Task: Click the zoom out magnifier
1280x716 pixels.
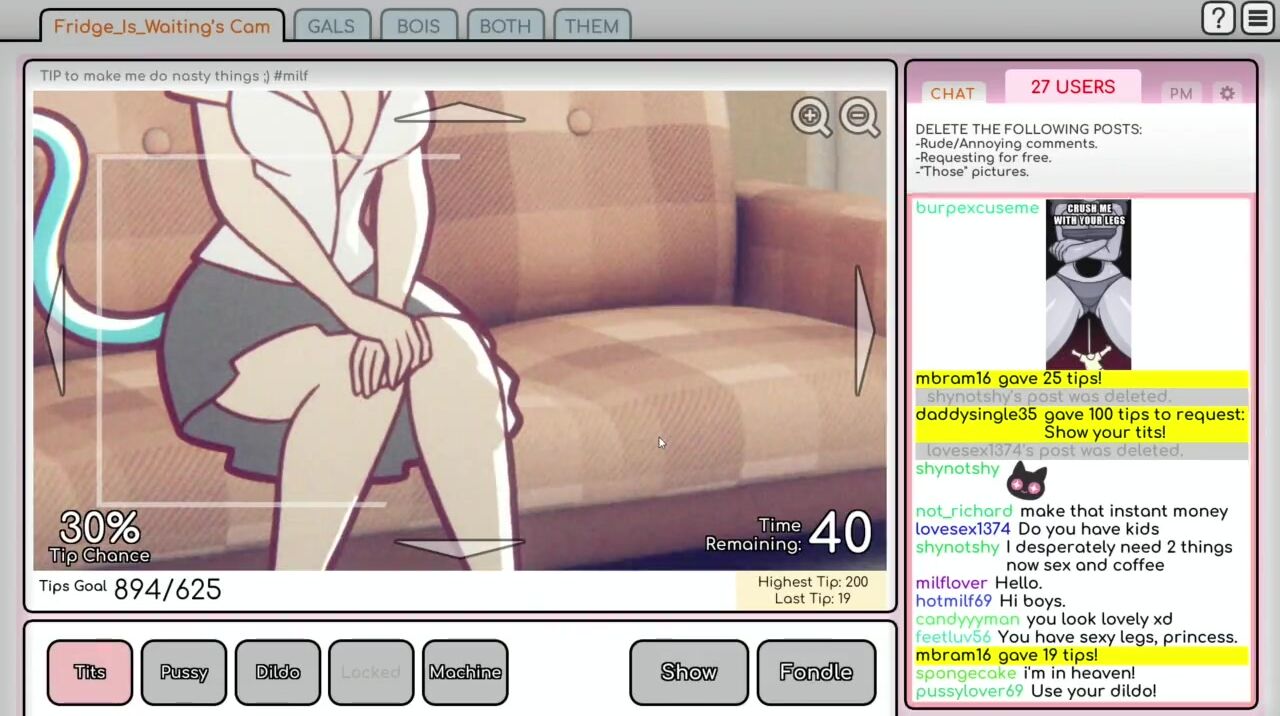Action: coord(859,117)
